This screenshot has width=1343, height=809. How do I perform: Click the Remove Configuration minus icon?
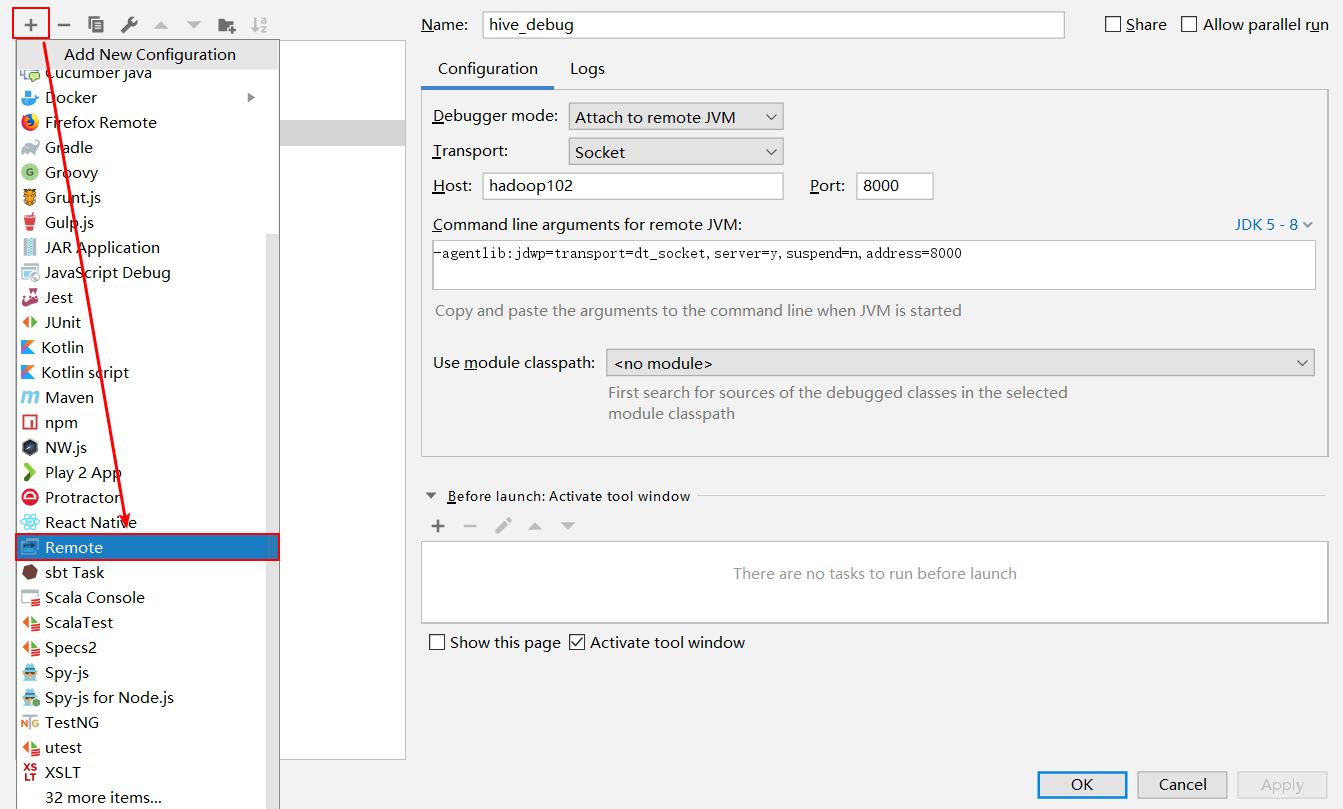(x=64, y=24)
